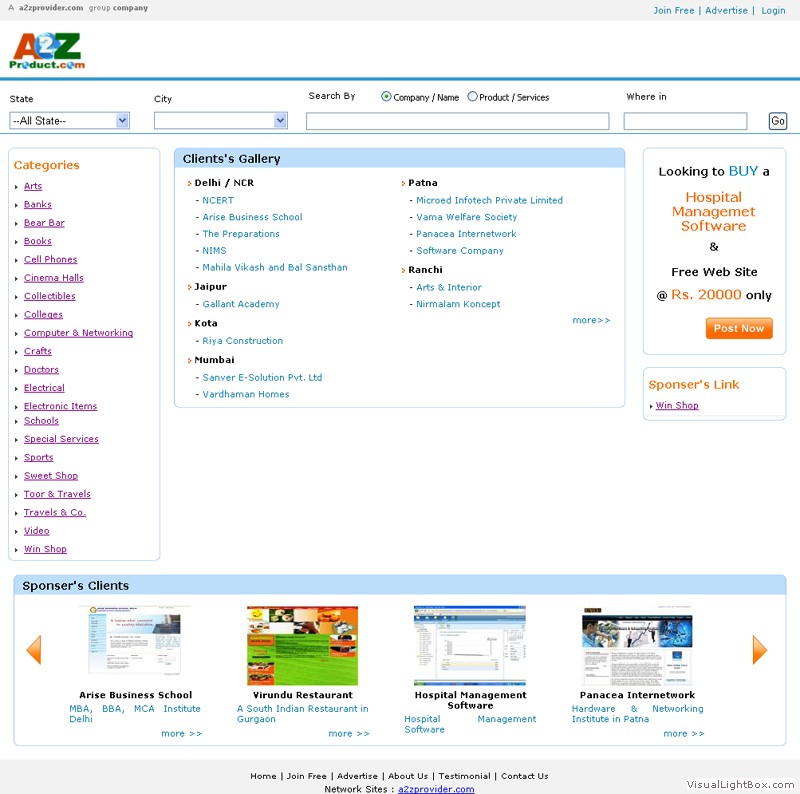The width and height of the screenshot is (800, 794).
Task: Click the Hospital Management Software thumbnail
Action: point(470,646)
